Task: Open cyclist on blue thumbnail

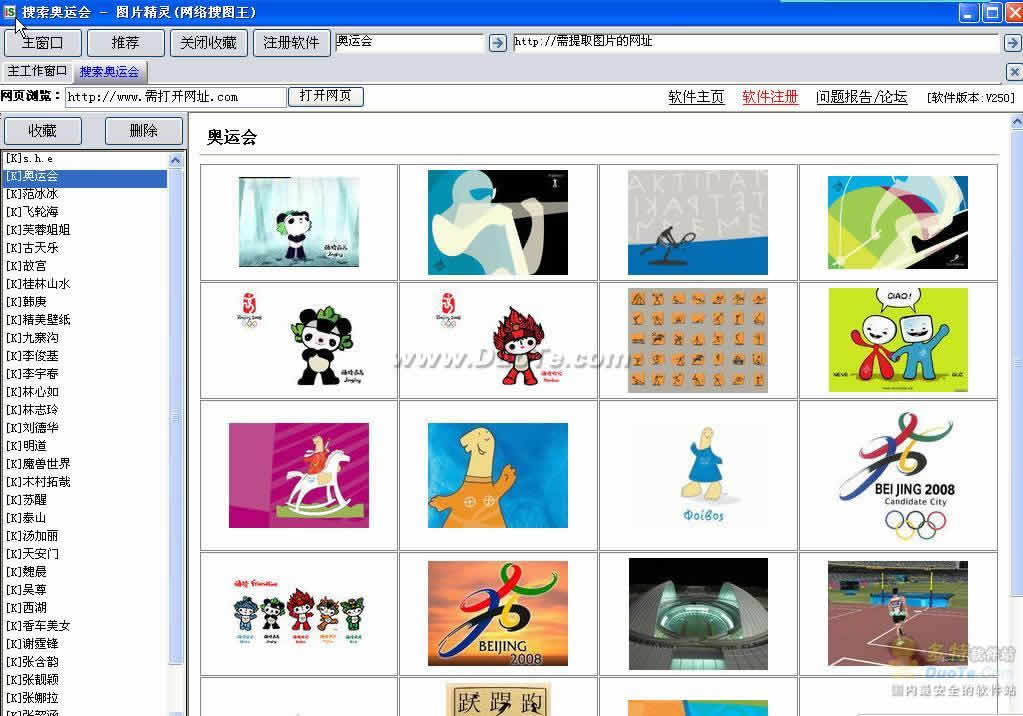Action: click(697, 223)
